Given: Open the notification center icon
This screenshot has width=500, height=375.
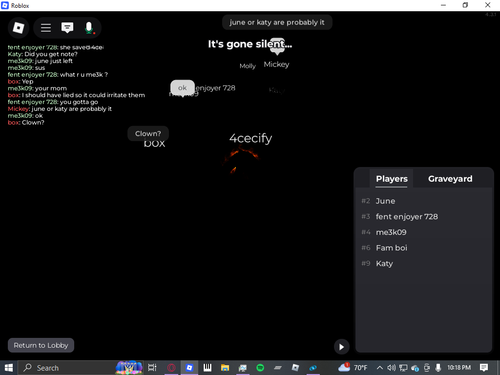Looking at the screenshot, I should [484, 368].
